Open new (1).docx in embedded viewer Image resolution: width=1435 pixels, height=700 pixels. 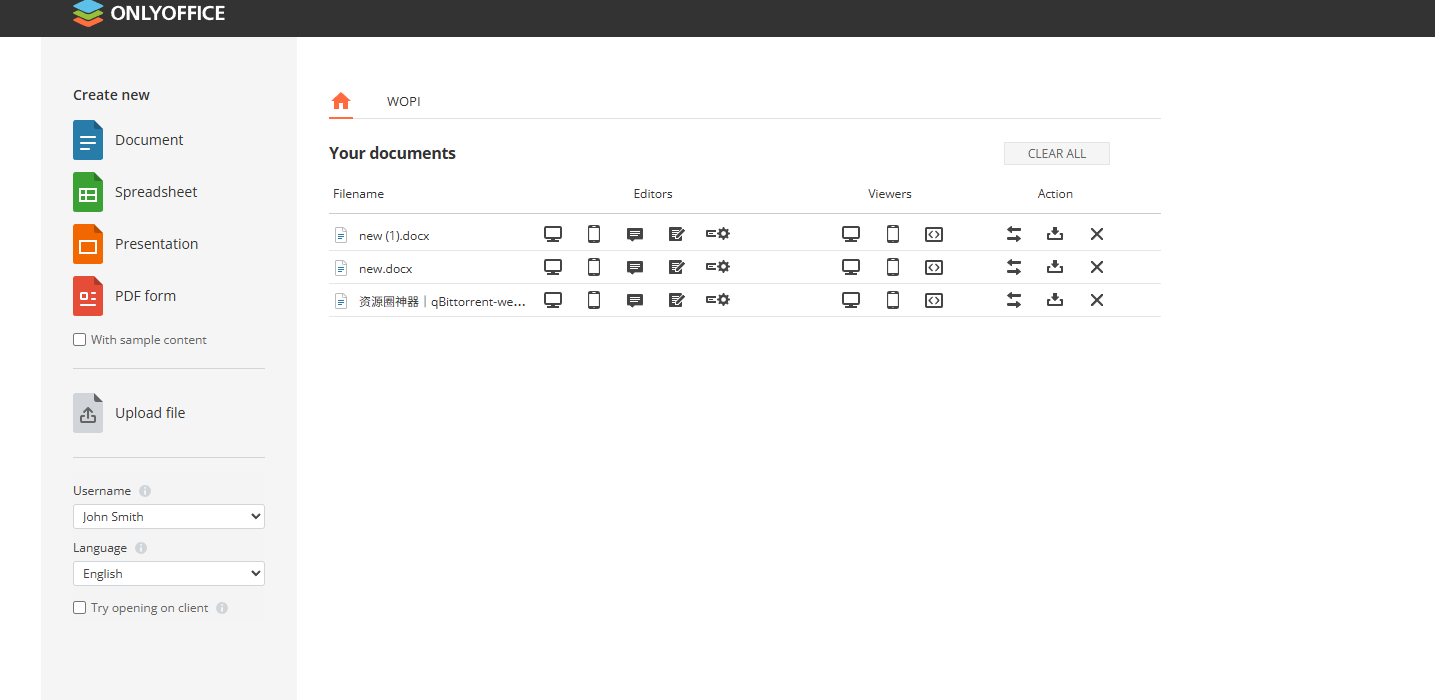(x=934, y=235)
